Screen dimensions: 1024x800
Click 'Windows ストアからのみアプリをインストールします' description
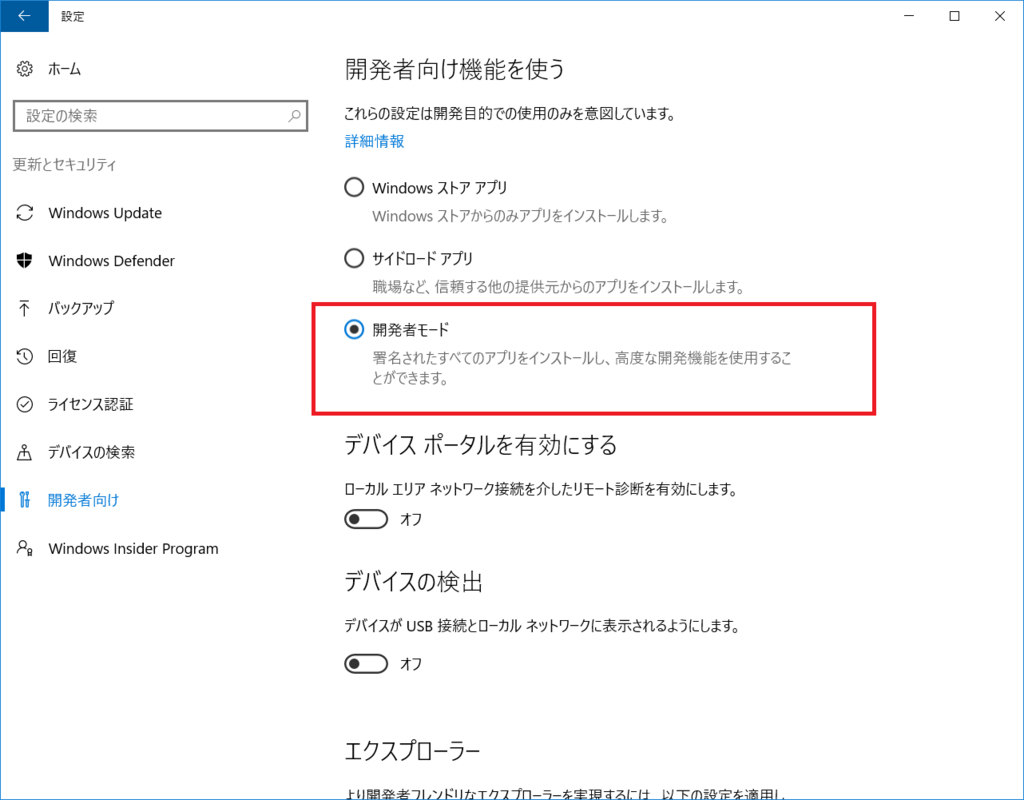pyautogui.click(x=520, y=216)
